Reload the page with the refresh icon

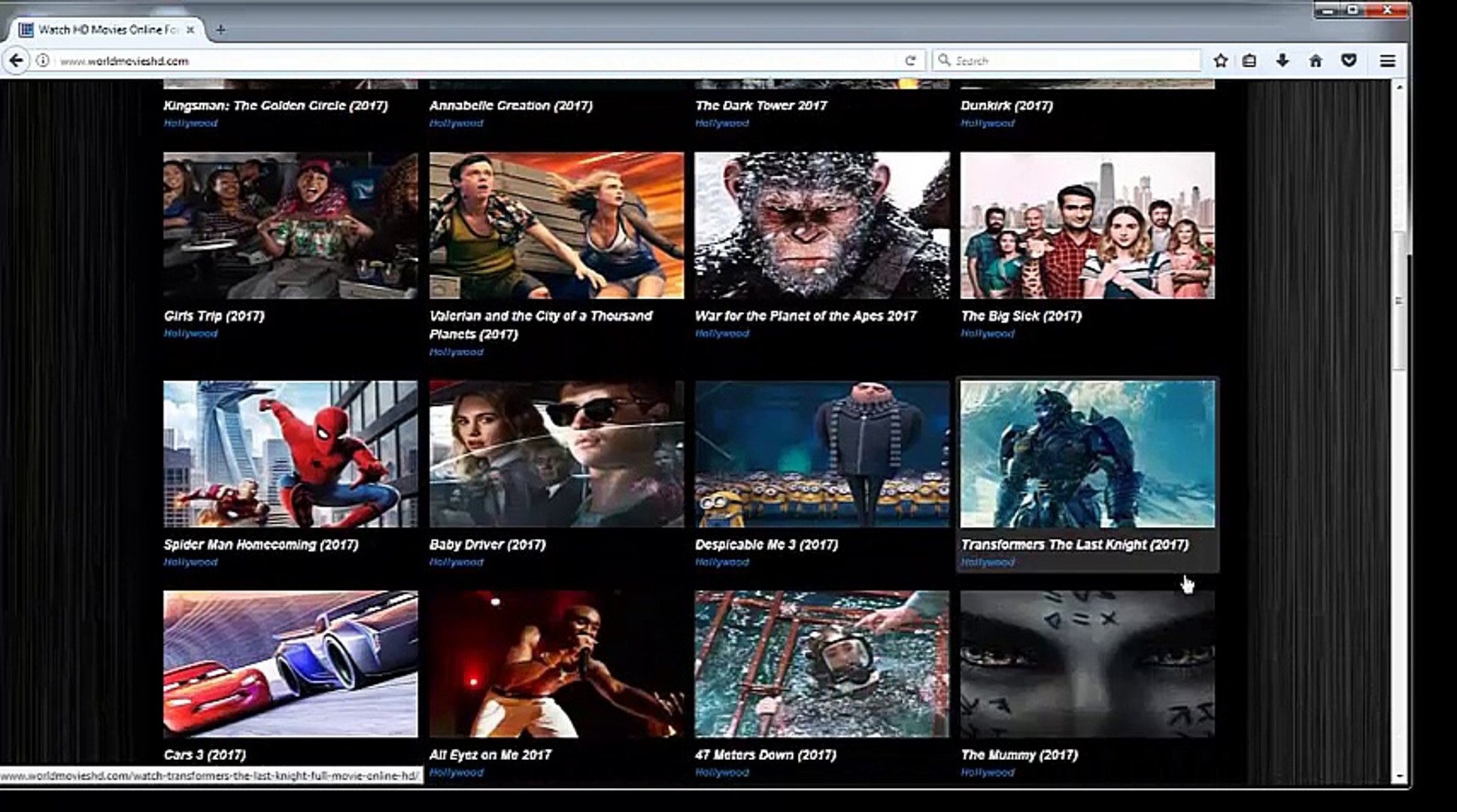pos(910,60)
